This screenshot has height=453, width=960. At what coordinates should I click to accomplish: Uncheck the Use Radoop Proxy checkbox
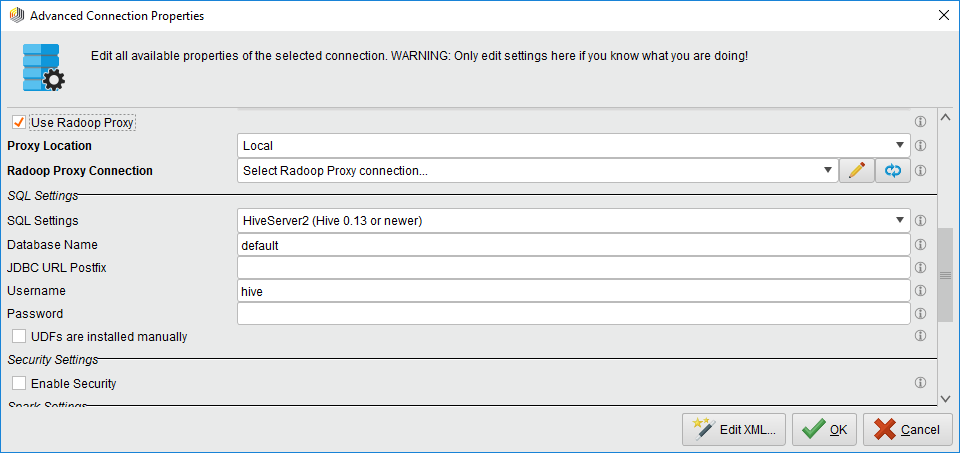(x=18, y=122)
